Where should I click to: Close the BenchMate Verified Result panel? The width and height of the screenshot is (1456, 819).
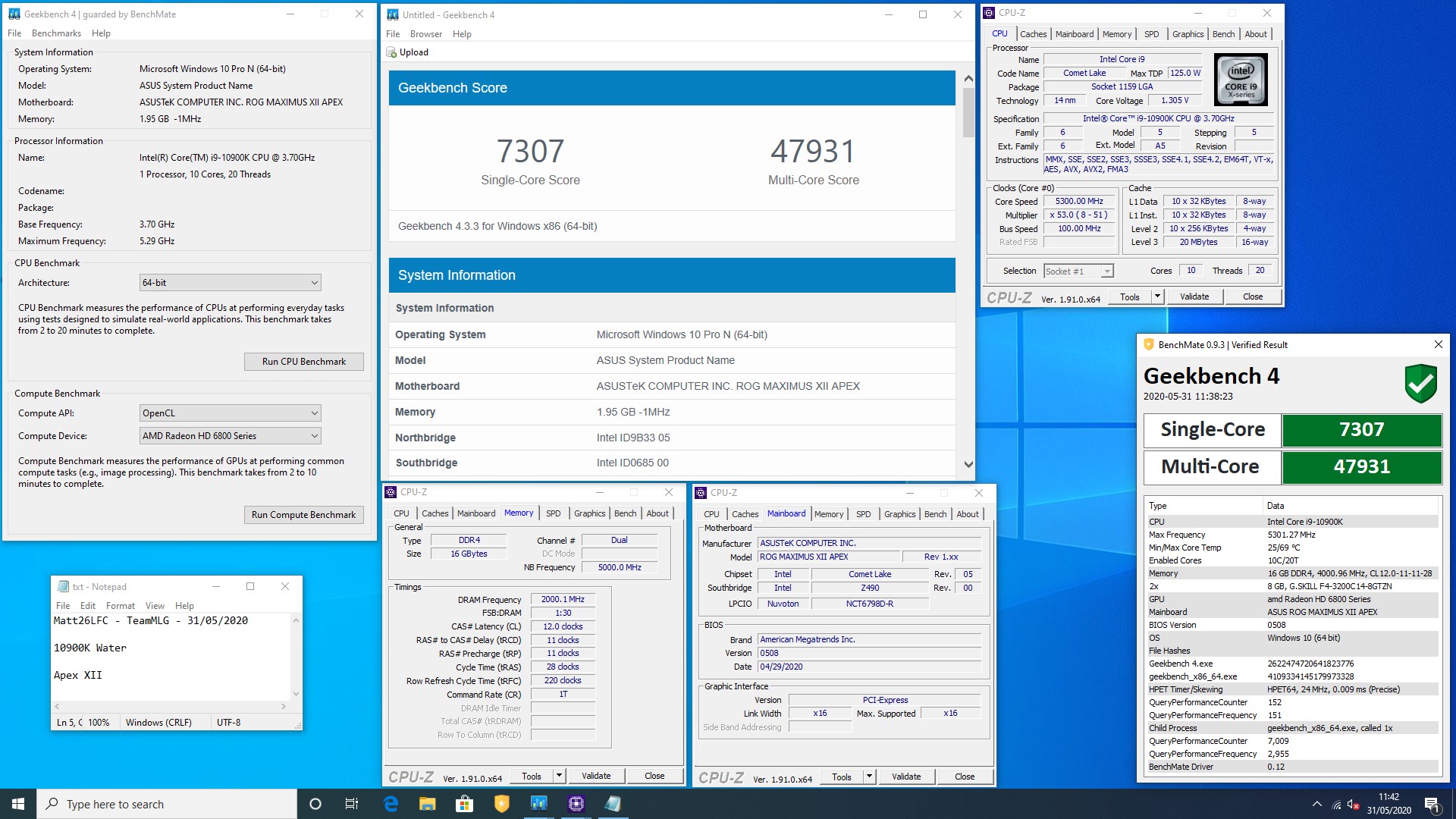1438,344
